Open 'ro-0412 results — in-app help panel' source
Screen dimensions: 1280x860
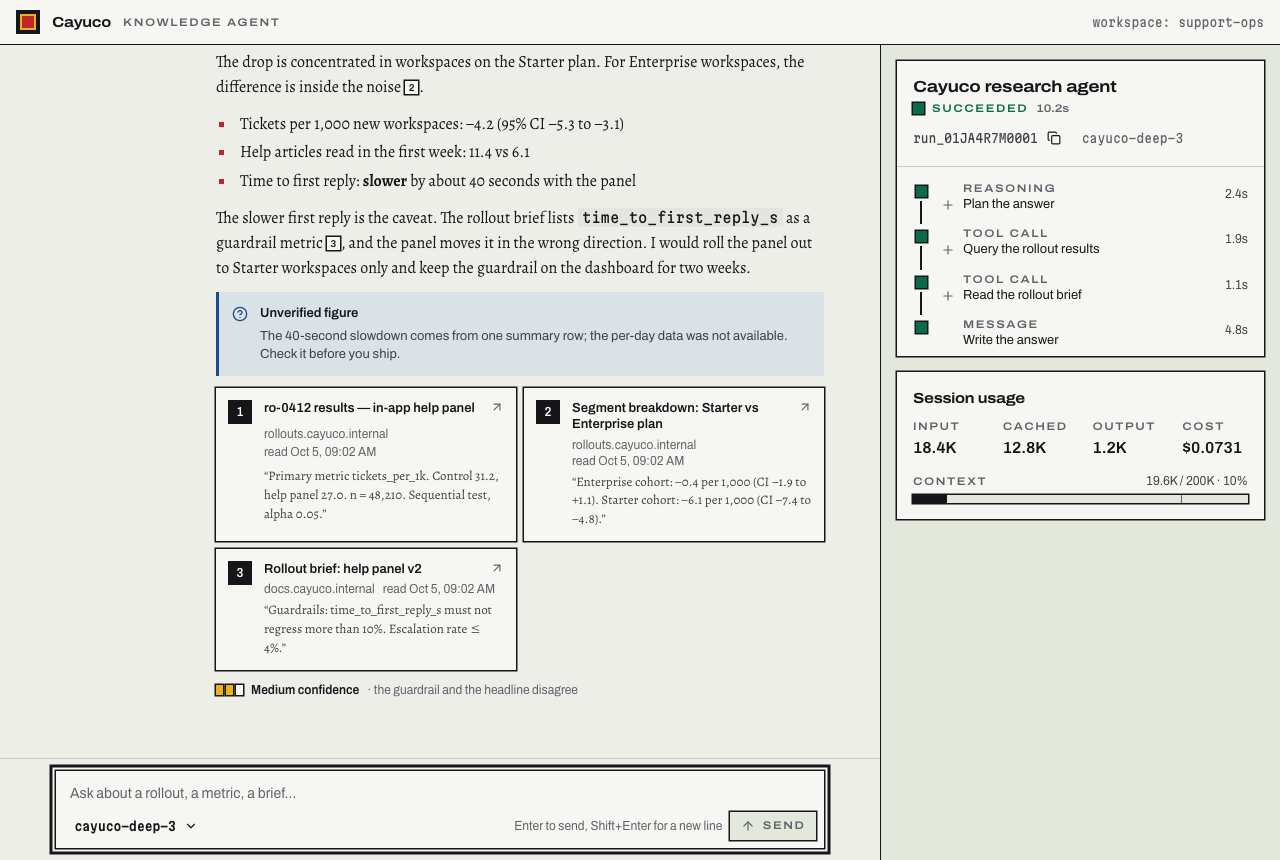click(x=369, y=408)
